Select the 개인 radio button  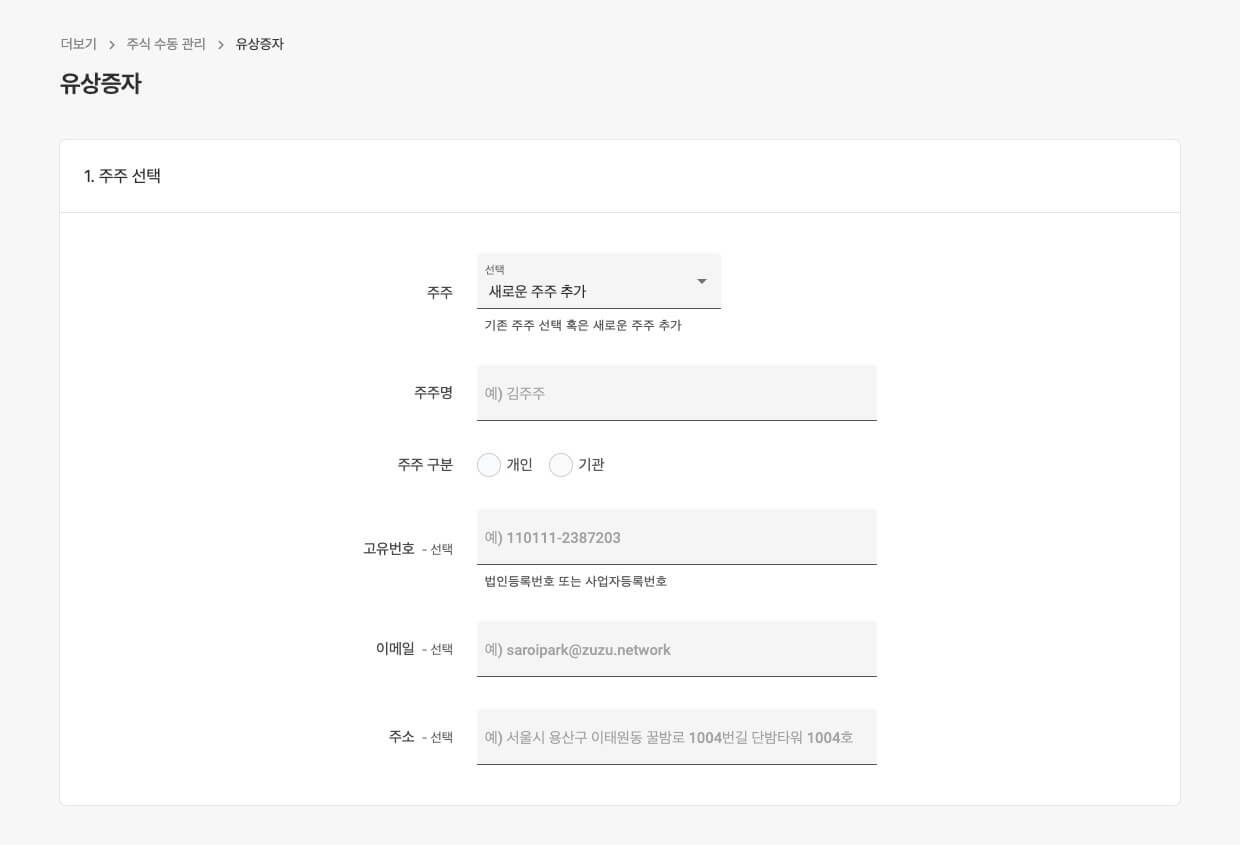coord(489,464)
